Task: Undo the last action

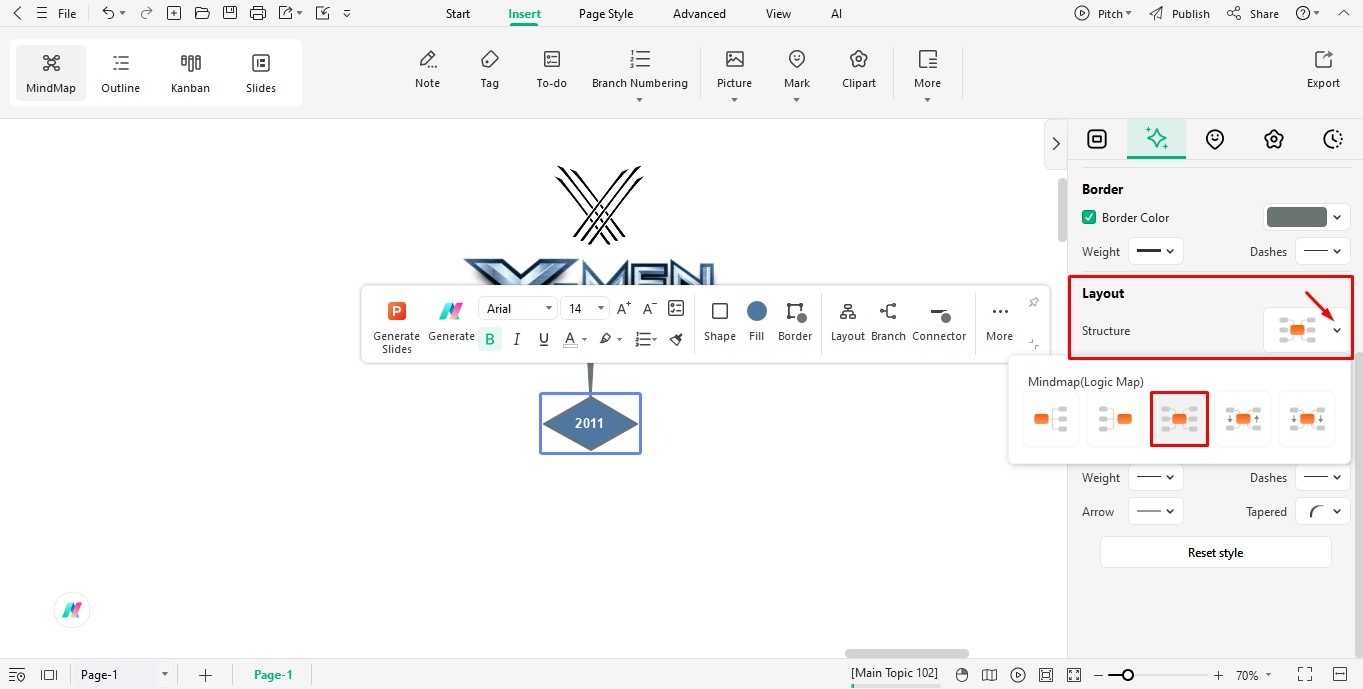Action: click(x=108, y=13)
